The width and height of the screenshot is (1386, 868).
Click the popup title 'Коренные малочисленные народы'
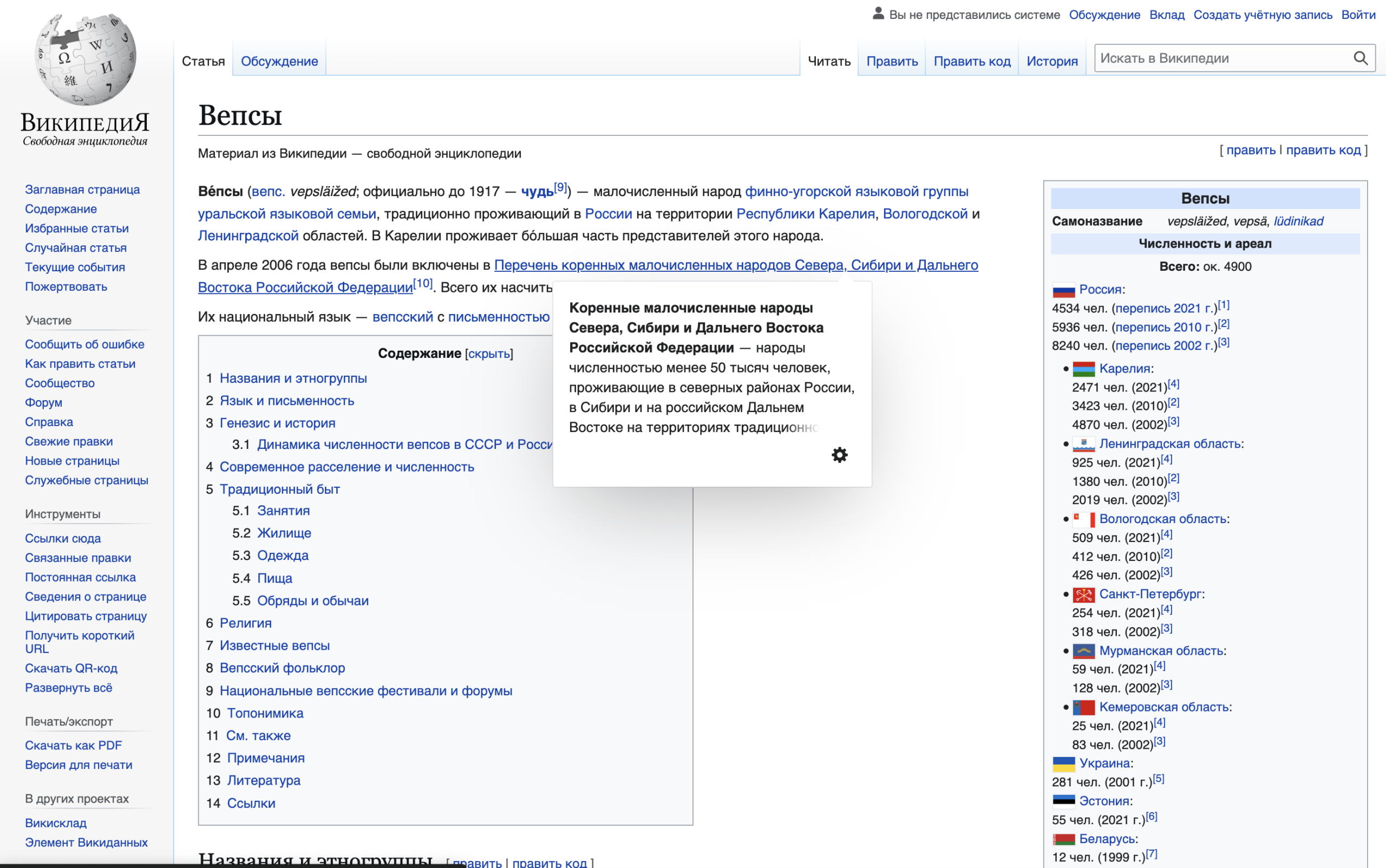coord(690,308)
